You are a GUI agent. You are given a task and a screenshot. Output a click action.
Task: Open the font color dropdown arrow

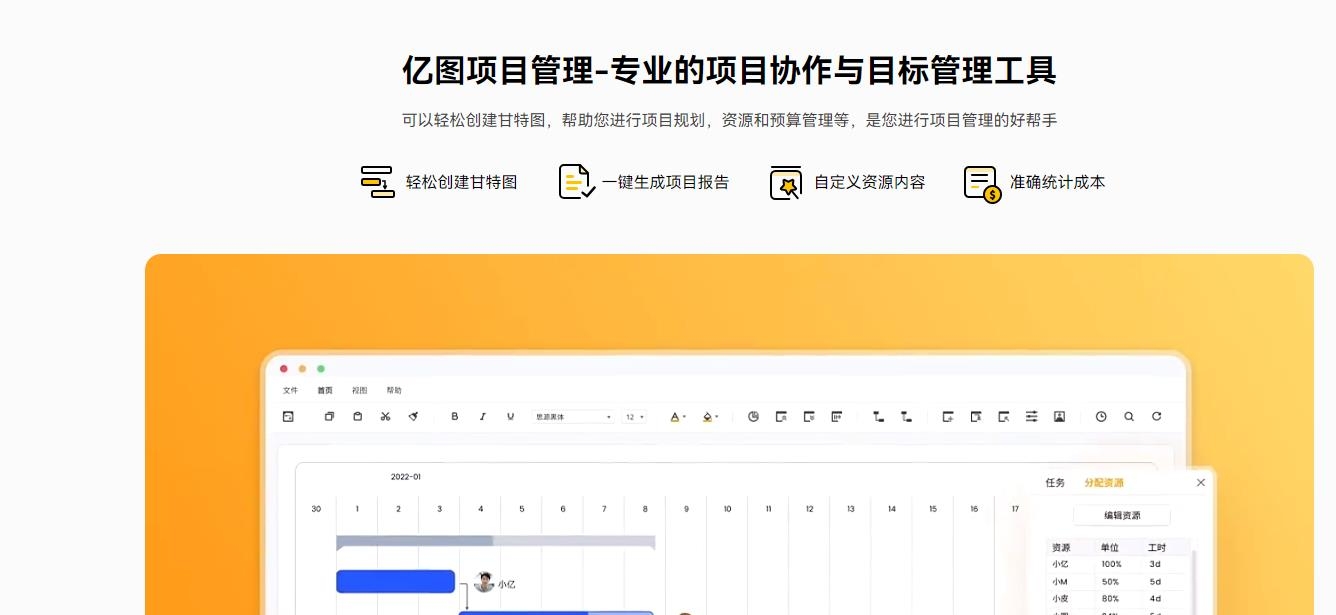coord(684,417)
